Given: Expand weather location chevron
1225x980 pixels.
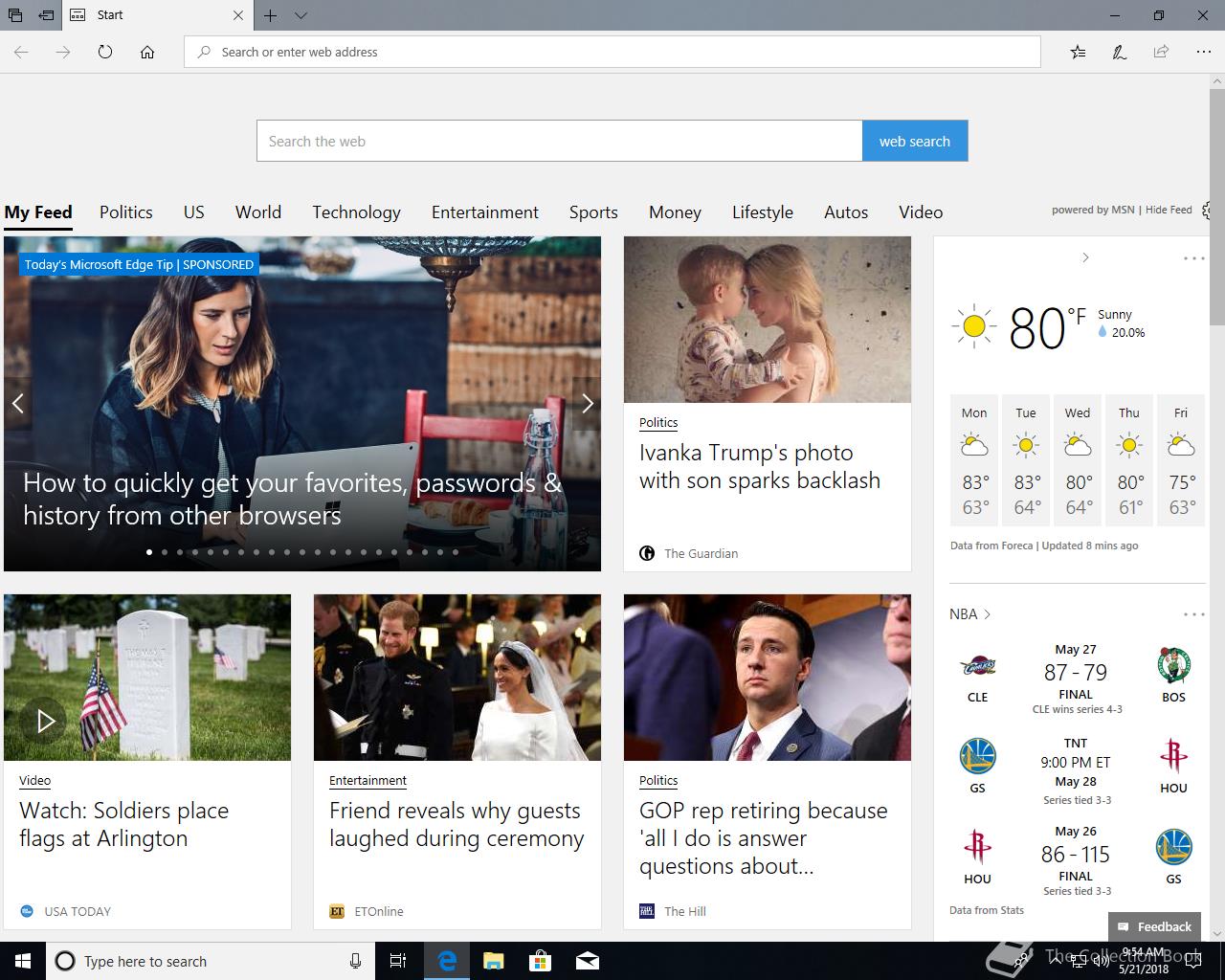Looking at the screenshot, I should point(1085,257).
